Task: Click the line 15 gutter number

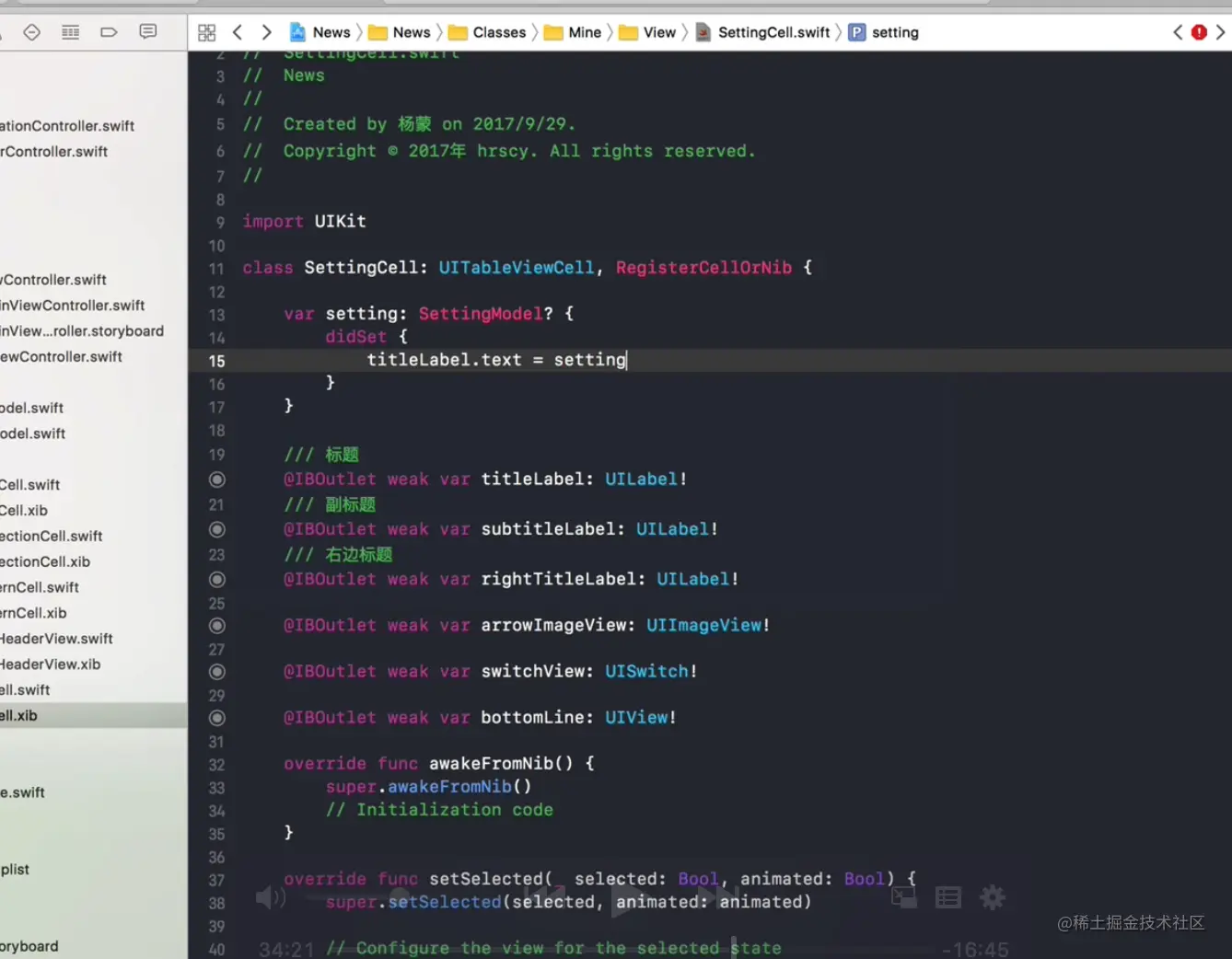Action: pos(216,361)
